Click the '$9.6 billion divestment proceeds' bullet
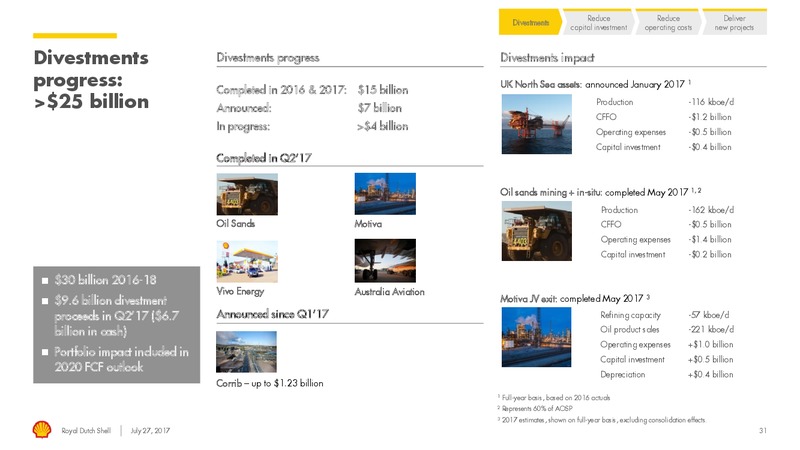This screenshot has width=800, height=450. point(116,315)
